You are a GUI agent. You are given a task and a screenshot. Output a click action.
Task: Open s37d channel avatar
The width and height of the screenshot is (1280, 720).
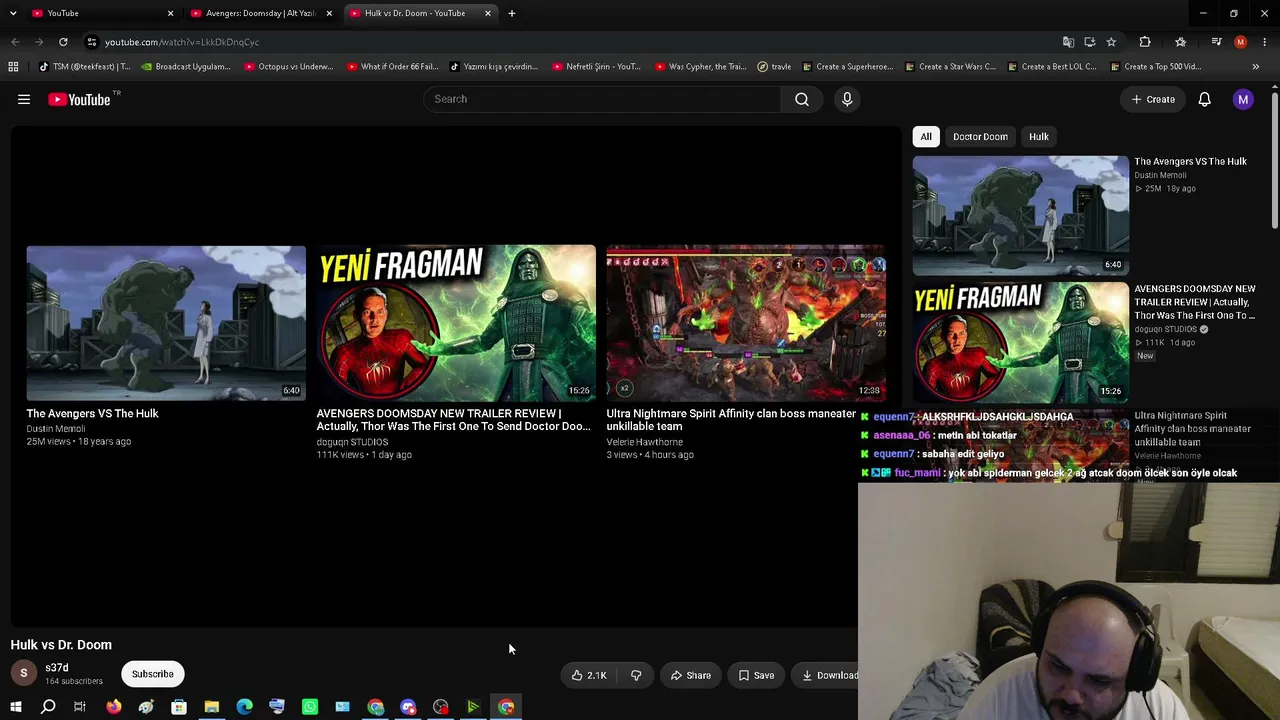click(x=24, y=674)
